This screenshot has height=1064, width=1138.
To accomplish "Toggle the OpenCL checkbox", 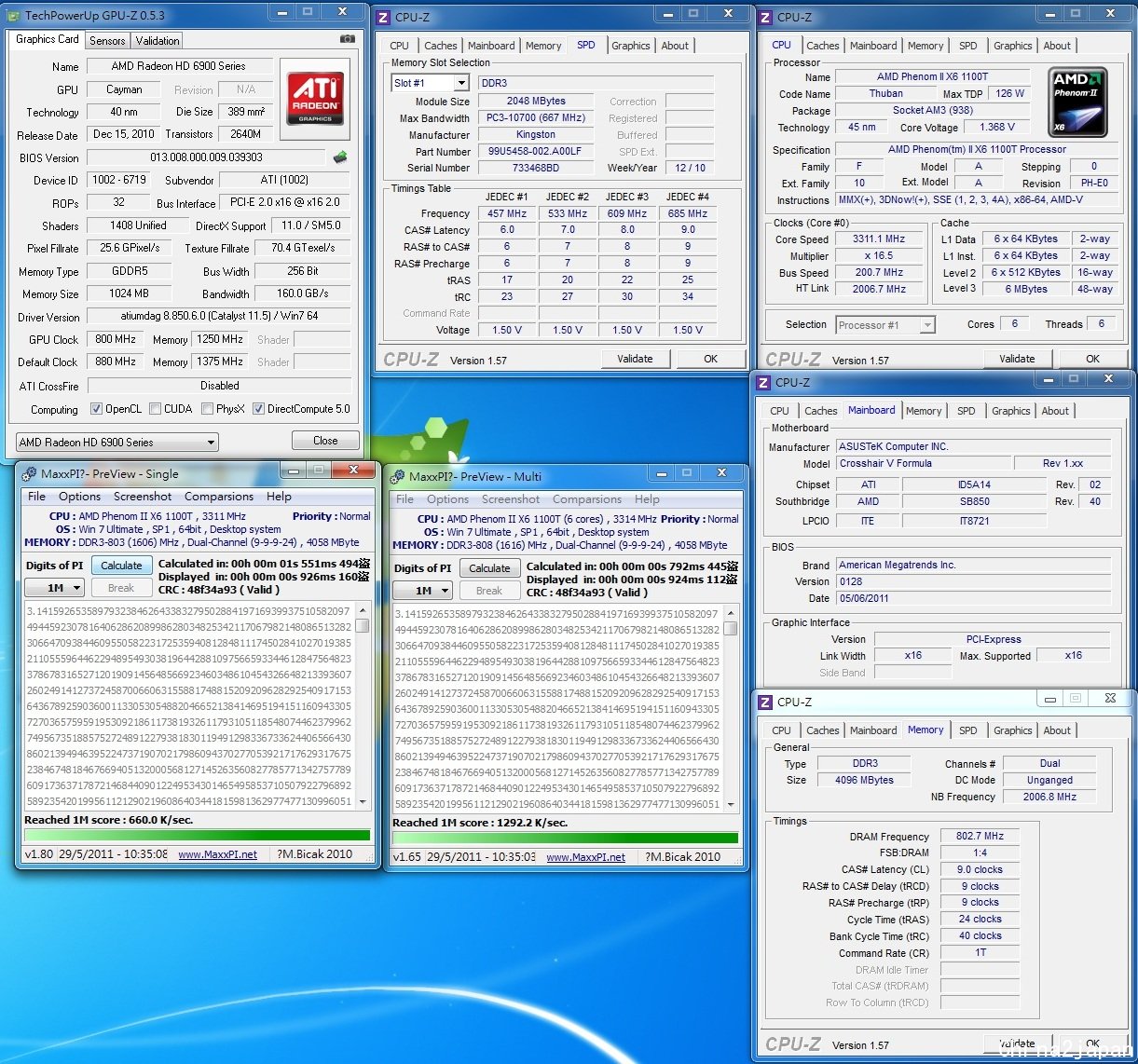I will coord(96,409).
